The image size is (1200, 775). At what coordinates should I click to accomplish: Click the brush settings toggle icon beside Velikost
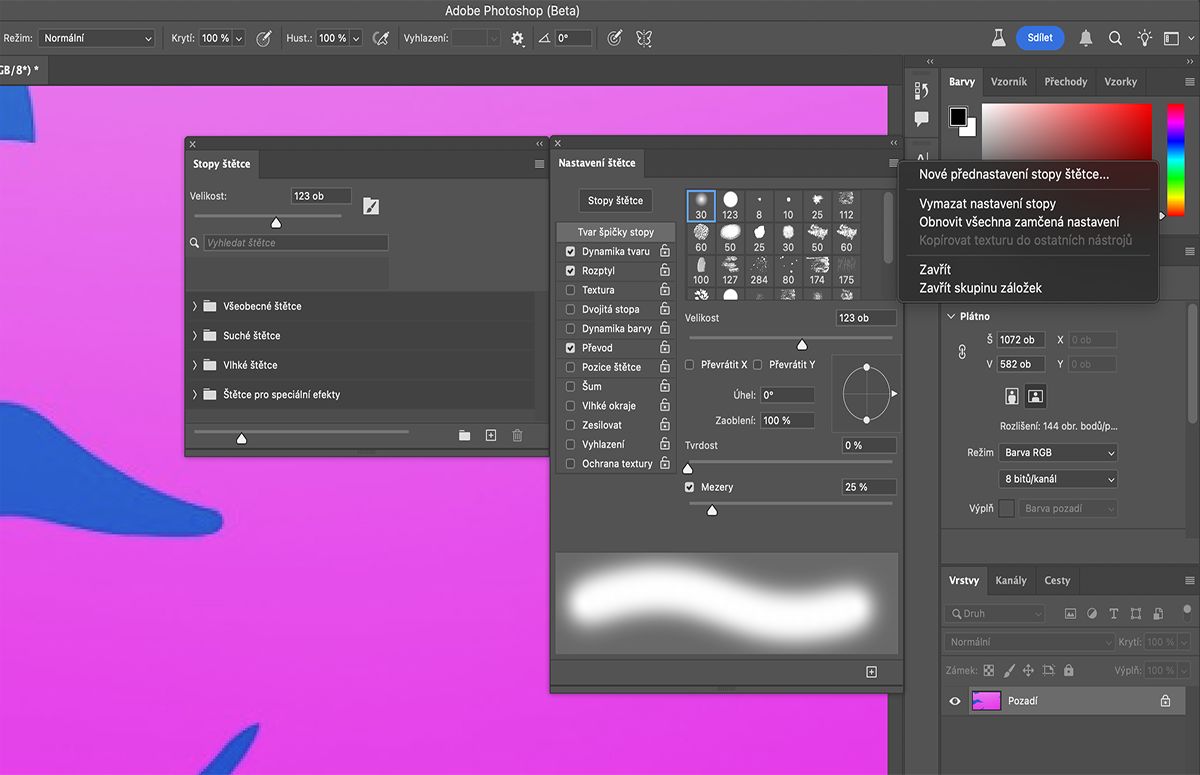371,206
